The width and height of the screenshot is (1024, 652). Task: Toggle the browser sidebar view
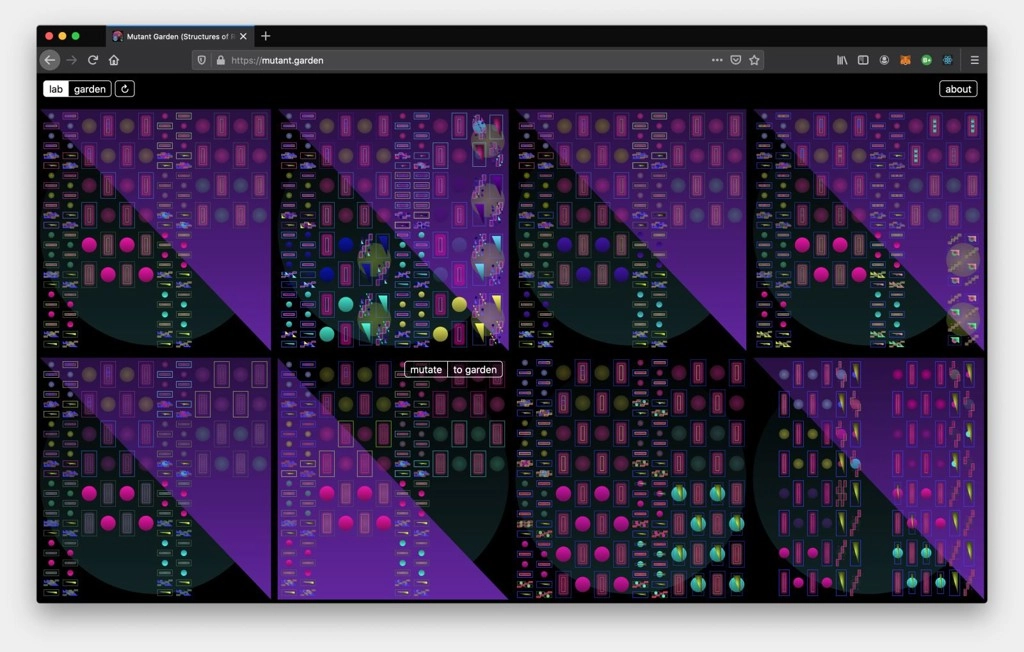click(863, 60)
